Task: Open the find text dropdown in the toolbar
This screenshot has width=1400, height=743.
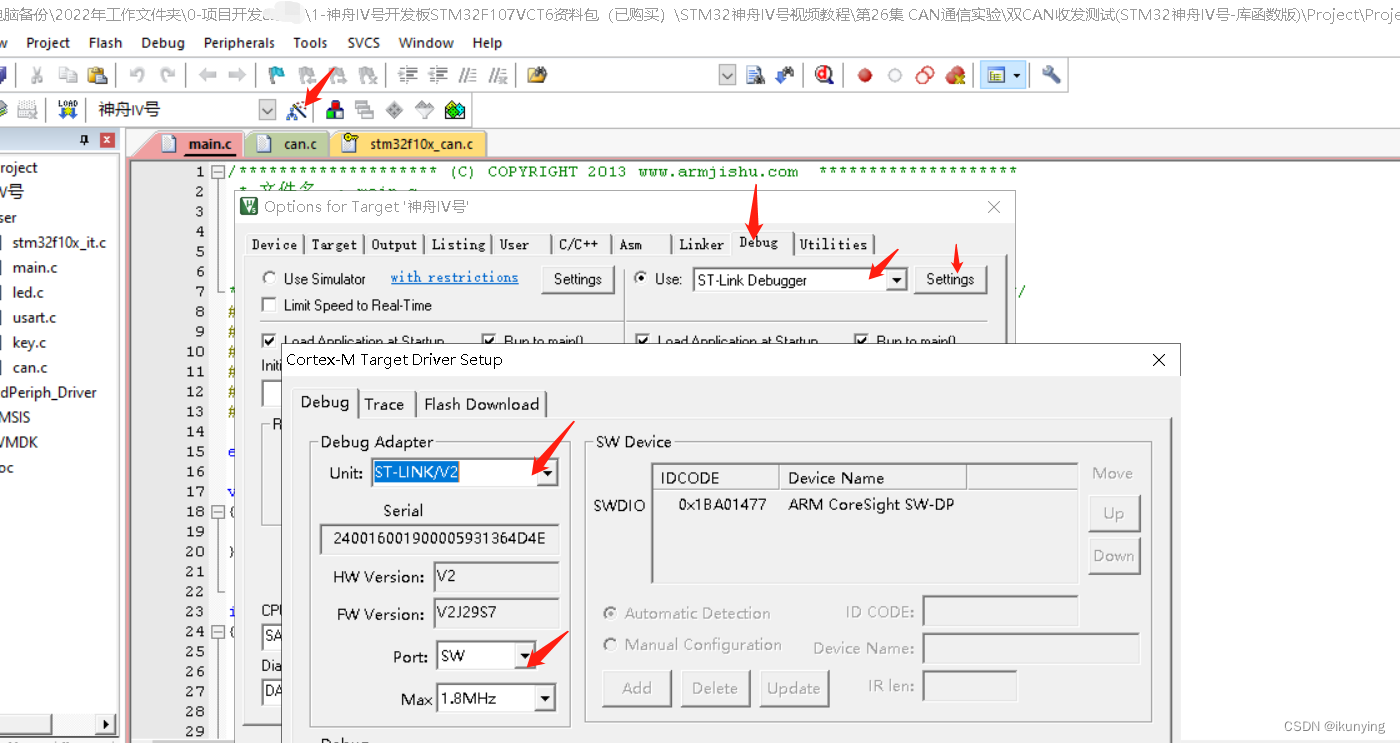Action: pyautogui.click(x=727, y=75)
